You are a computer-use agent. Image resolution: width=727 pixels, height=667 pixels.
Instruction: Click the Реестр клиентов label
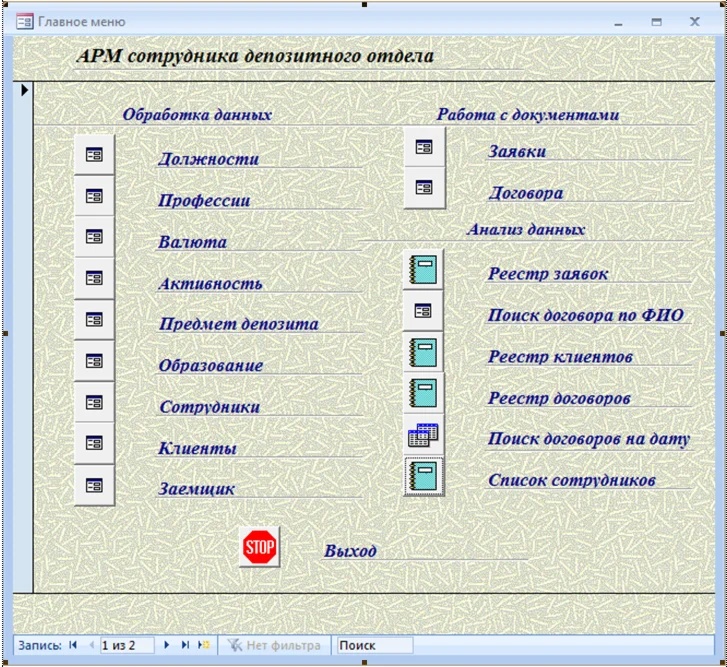pyautogui.click(x=560, y=357)
